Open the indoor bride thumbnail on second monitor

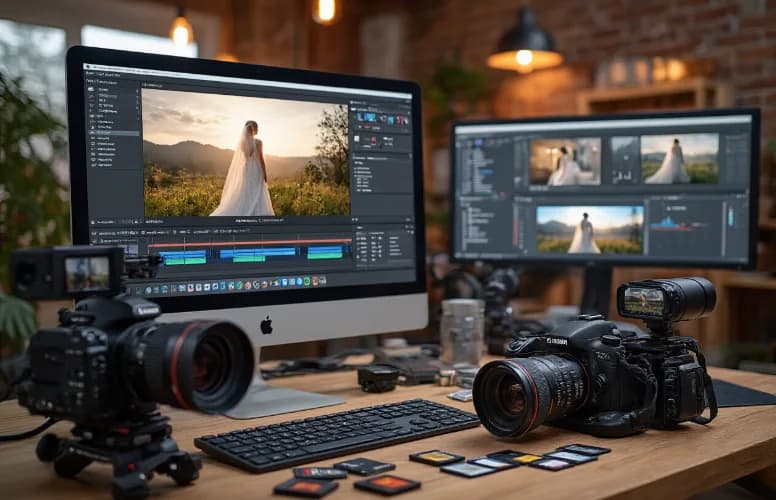565,162
